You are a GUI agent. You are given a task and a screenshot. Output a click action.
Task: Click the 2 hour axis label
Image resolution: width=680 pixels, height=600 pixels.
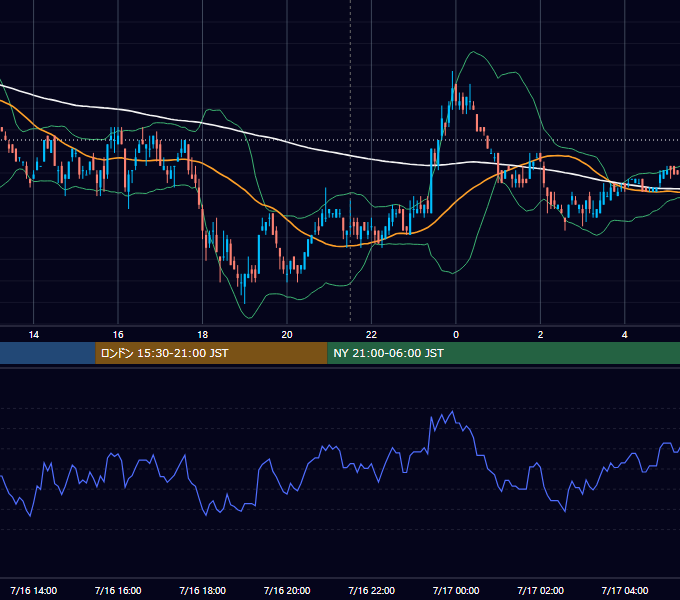540,335
